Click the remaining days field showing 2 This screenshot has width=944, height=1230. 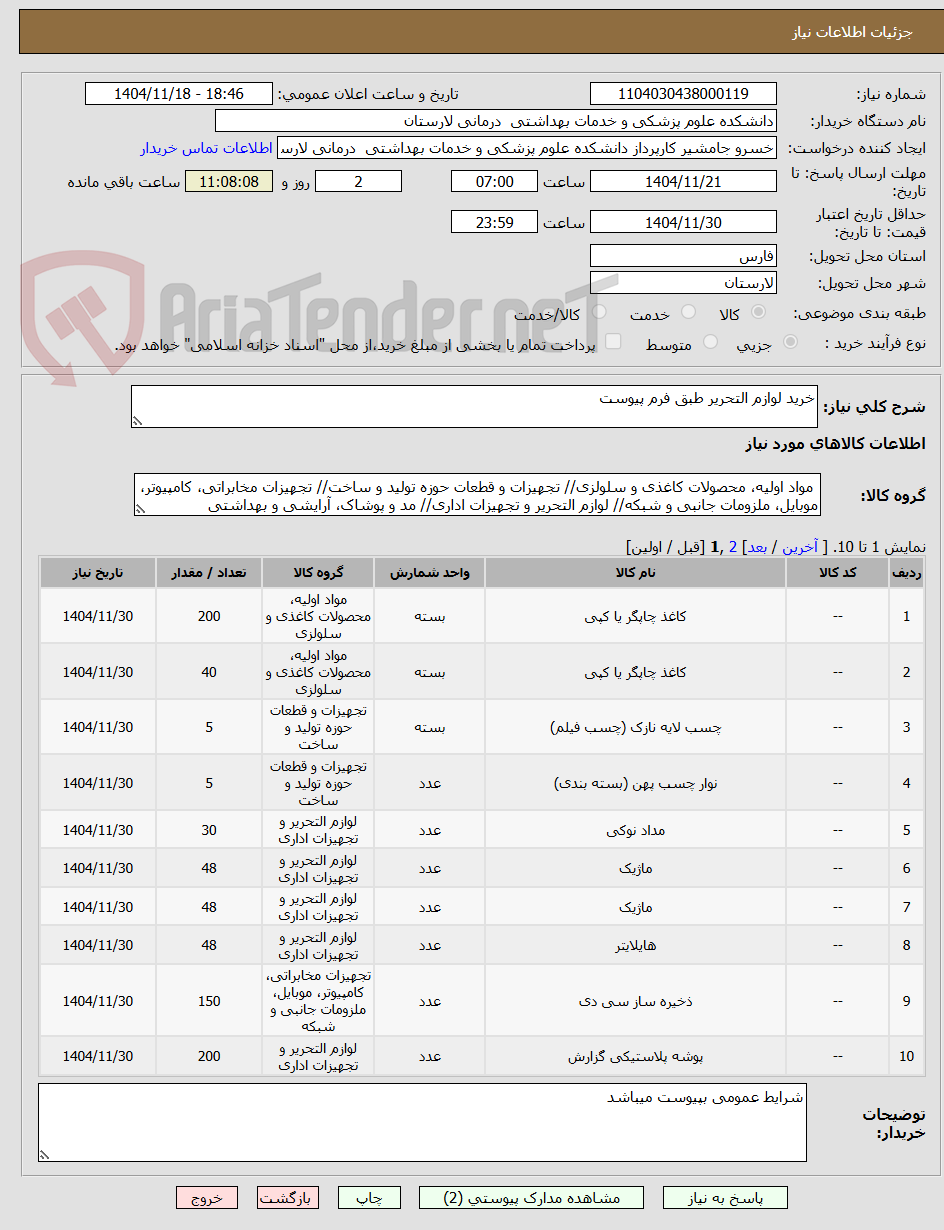pyautogui.click(x=358, y=181)
